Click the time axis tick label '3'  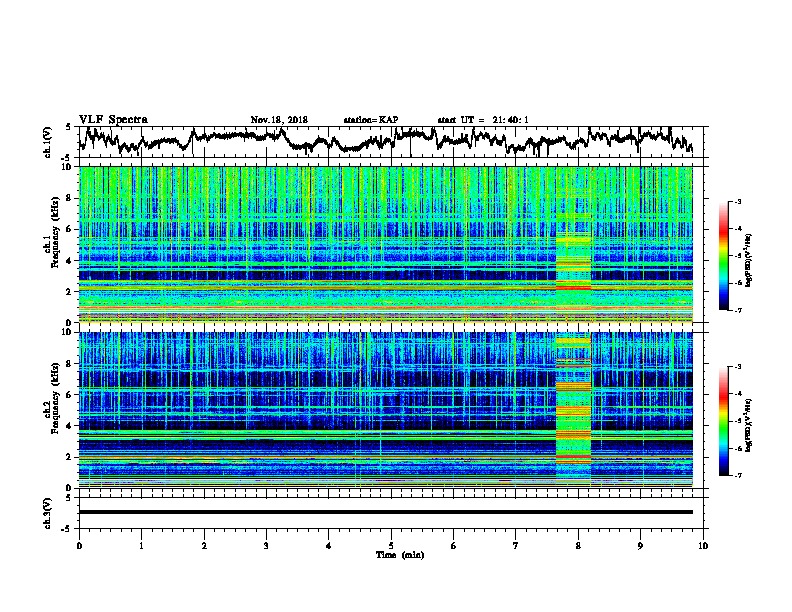266,546
